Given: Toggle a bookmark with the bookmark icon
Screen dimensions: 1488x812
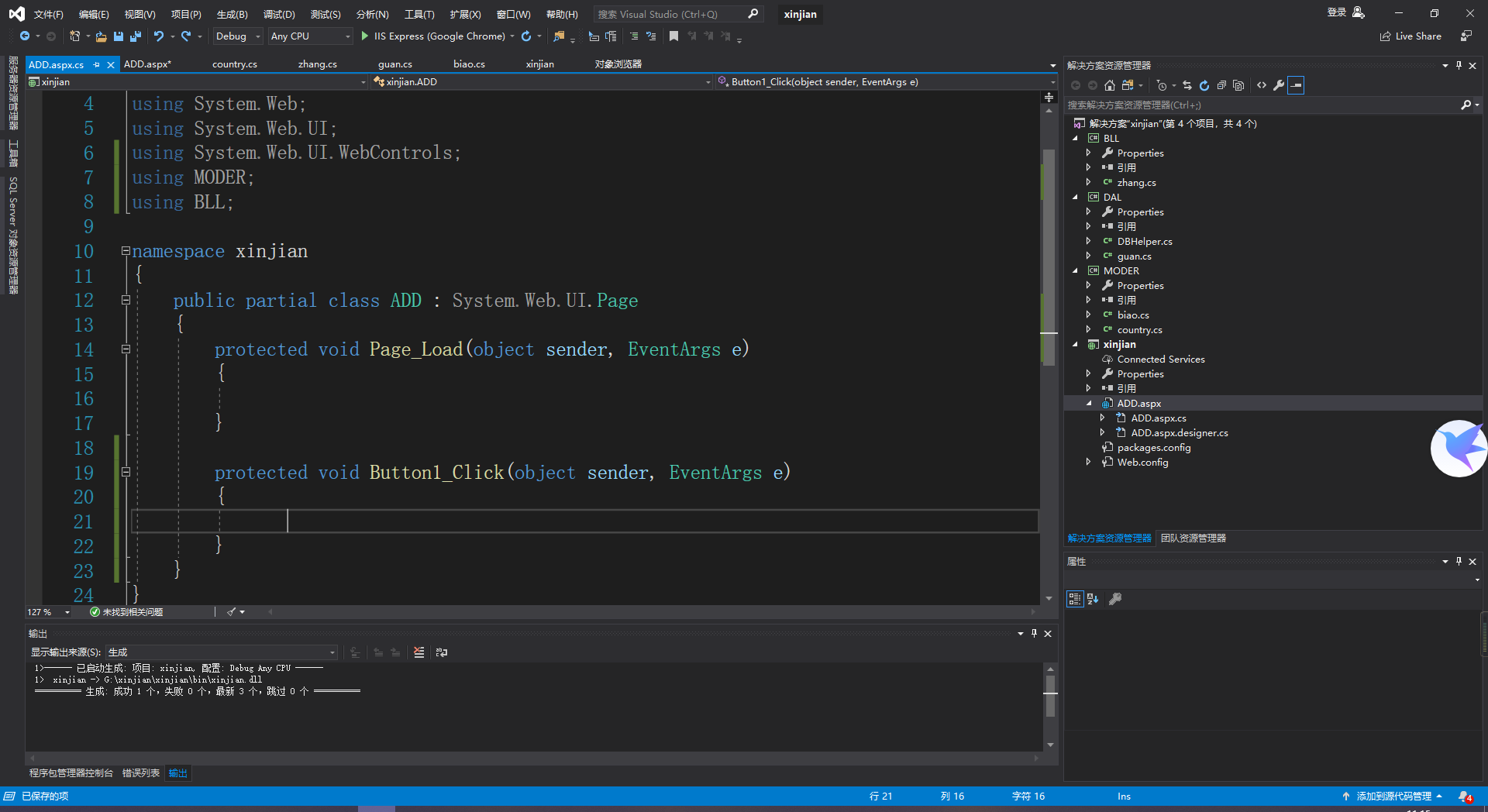Looking at the screenshot, I should click(x=673, y=36).
